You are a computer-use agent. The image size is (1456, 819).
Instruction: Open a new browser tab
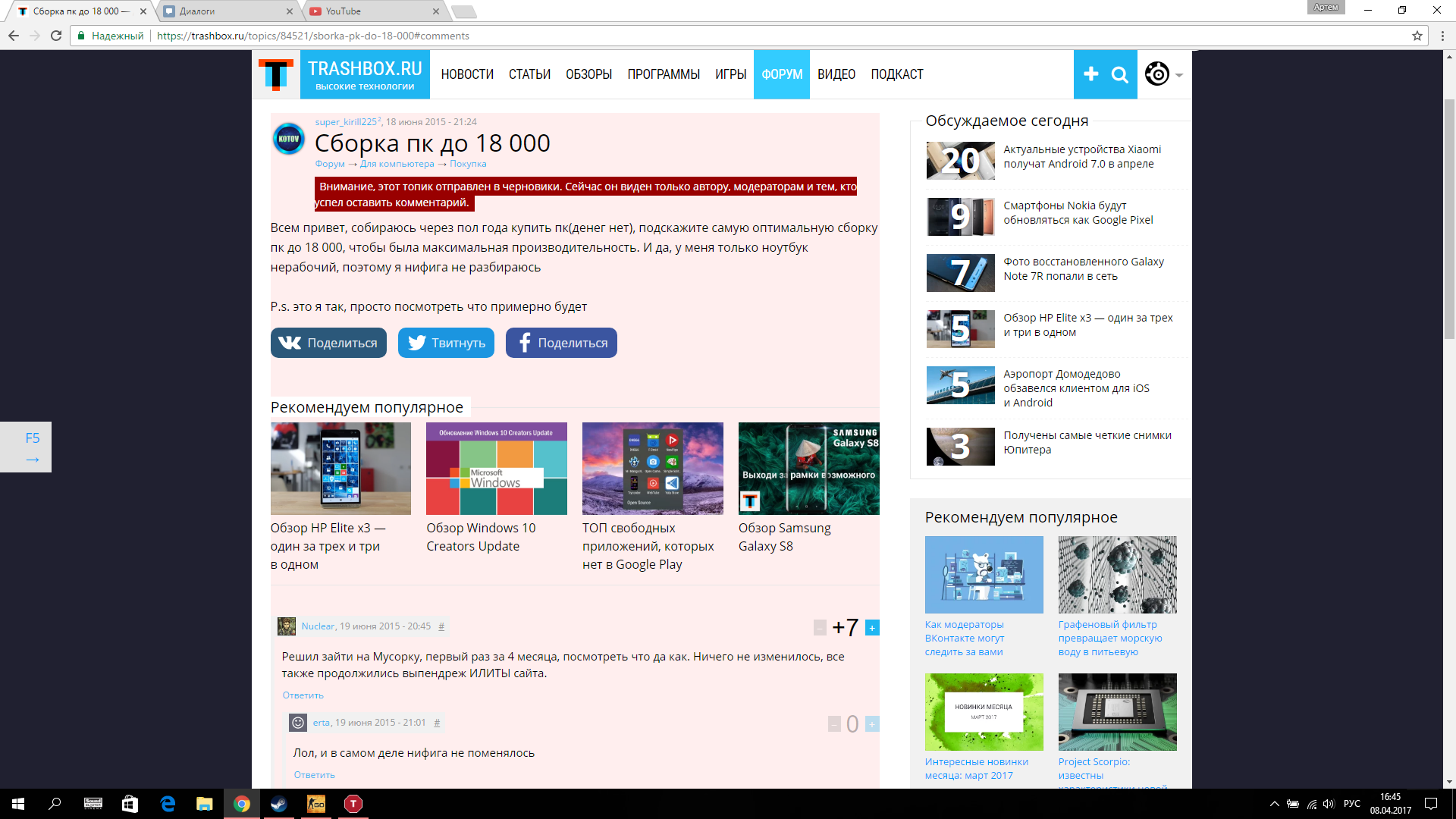pyautogui.click(x=463, y=11)
